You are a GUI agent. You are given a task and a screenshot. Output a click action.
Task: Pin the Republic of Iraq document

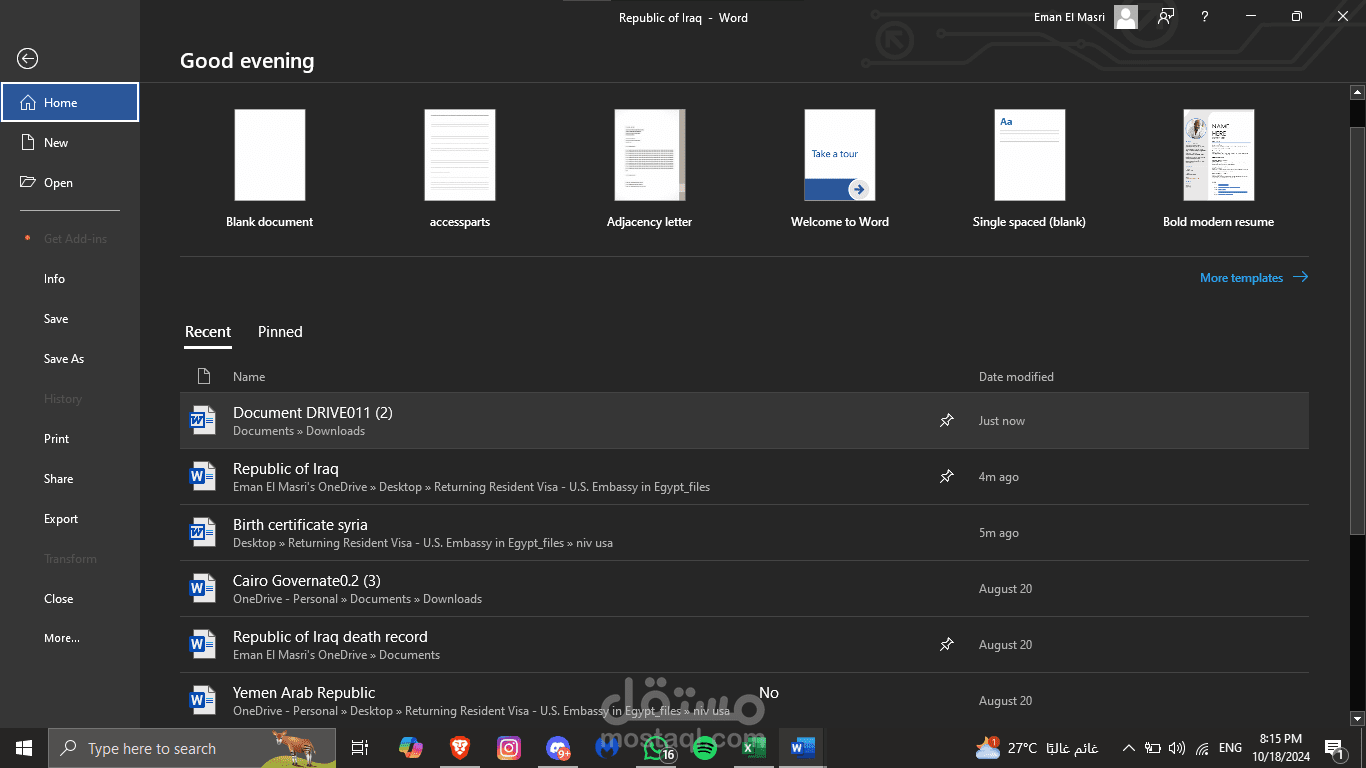pyautogui.click(x=946, y=477)
